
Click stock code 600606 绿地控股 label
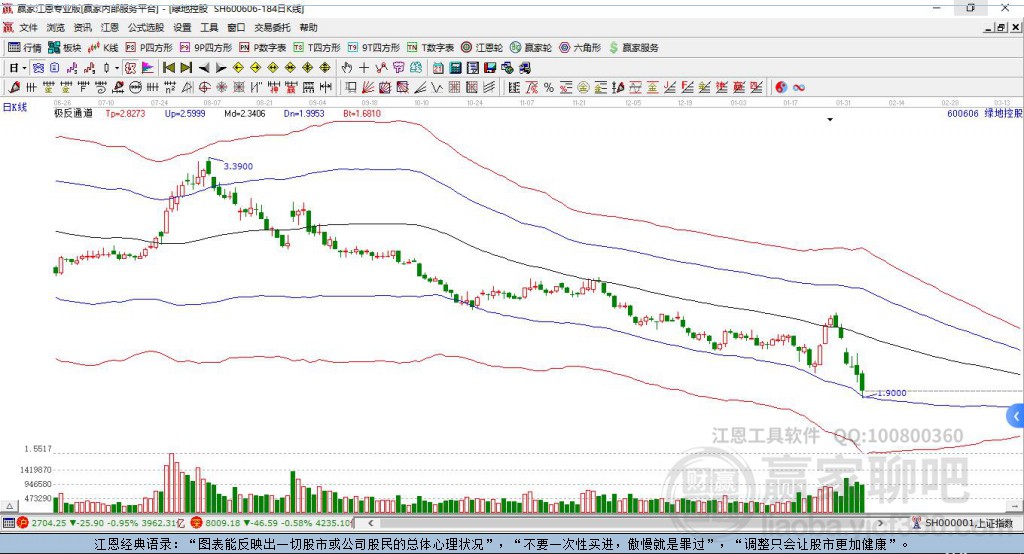tap(984, 114)
